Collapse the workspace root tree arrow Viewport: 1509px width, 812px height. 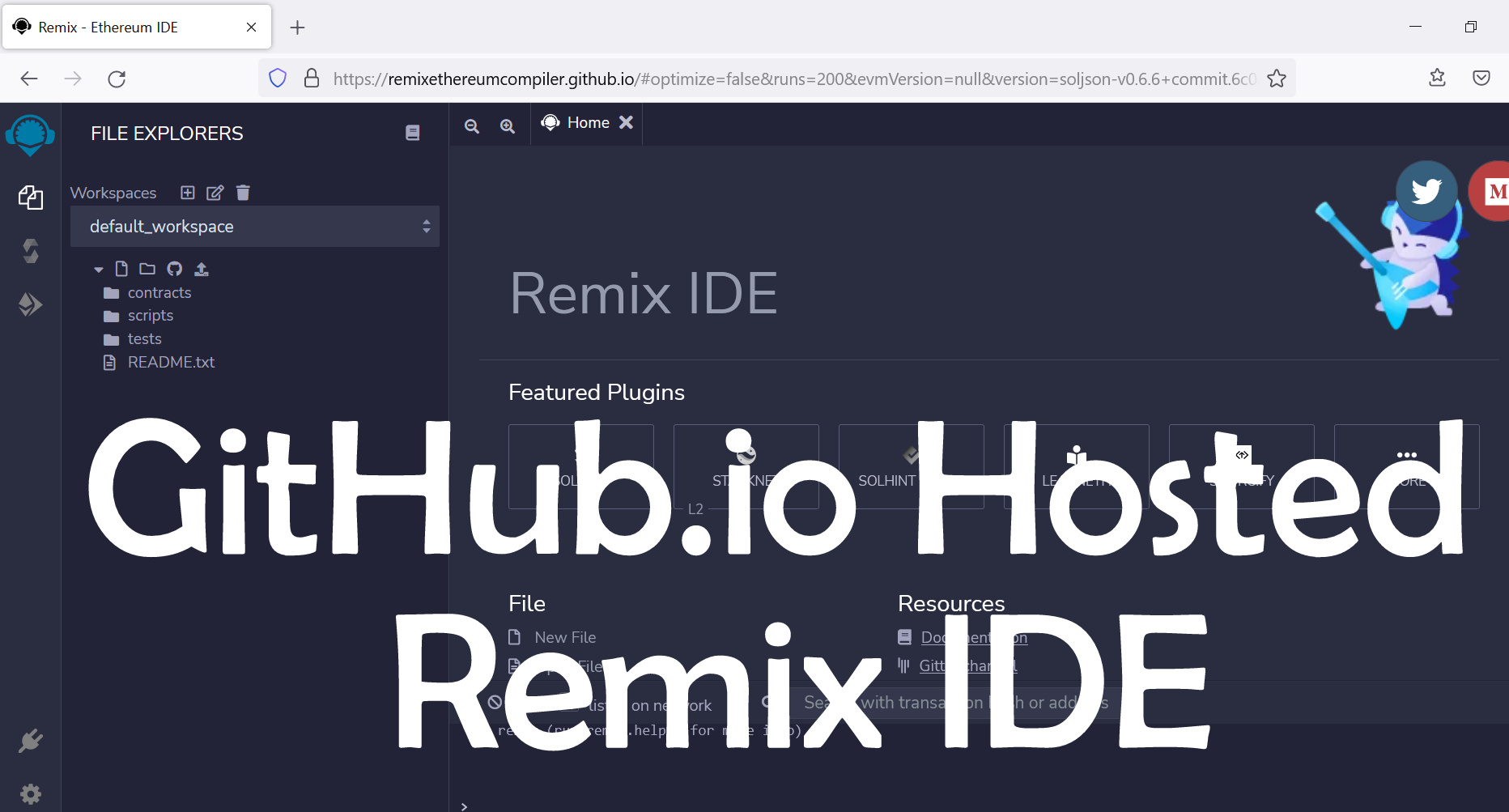click(x=99, y=270)
